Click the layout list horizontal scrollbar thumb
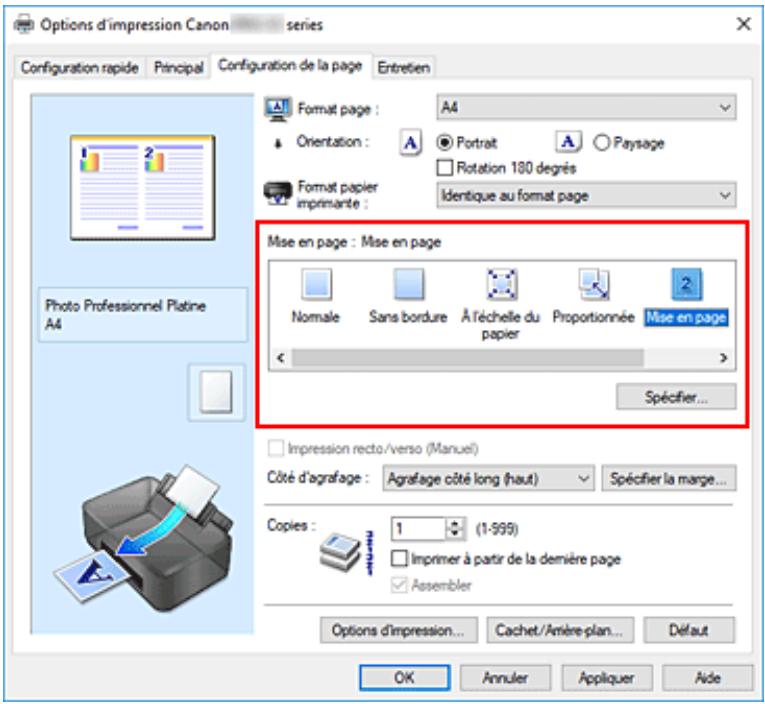This screenshot has width=765, height=704. (x=468, y=358)
